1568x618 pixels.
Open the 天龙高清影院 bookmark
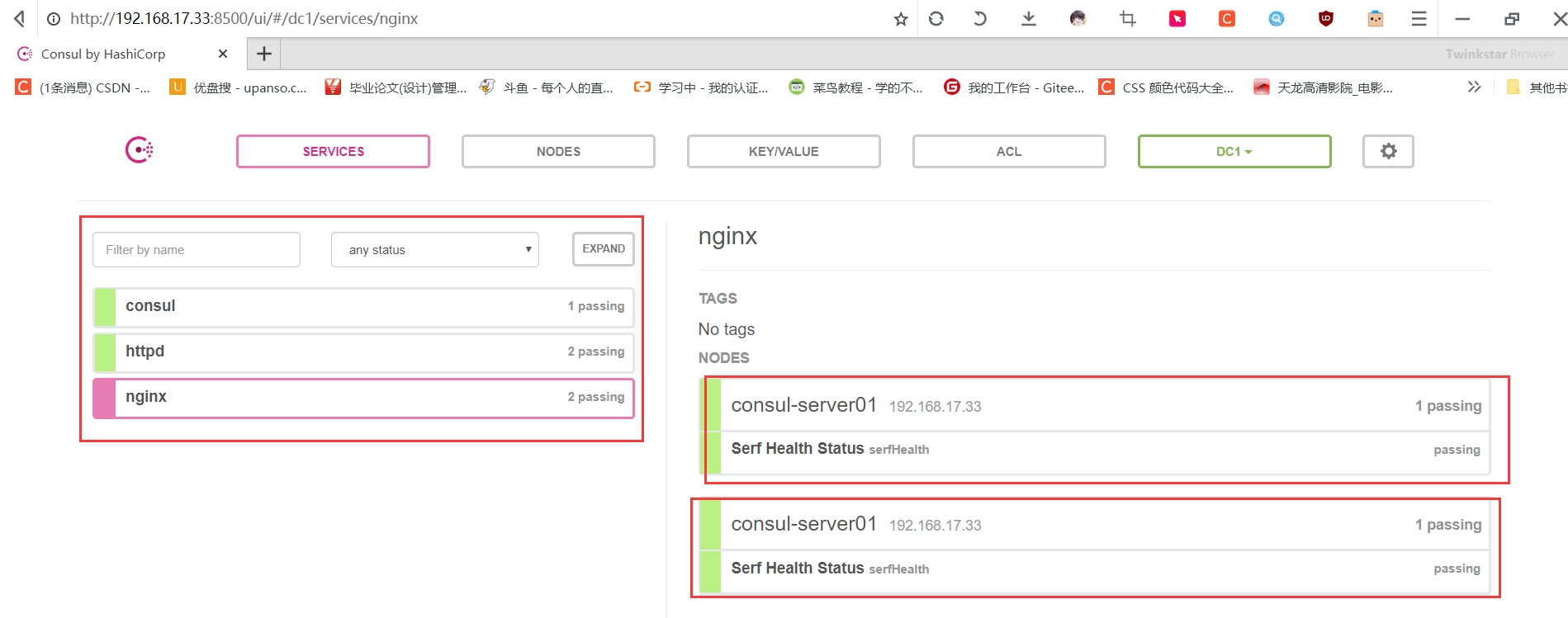1324,87
